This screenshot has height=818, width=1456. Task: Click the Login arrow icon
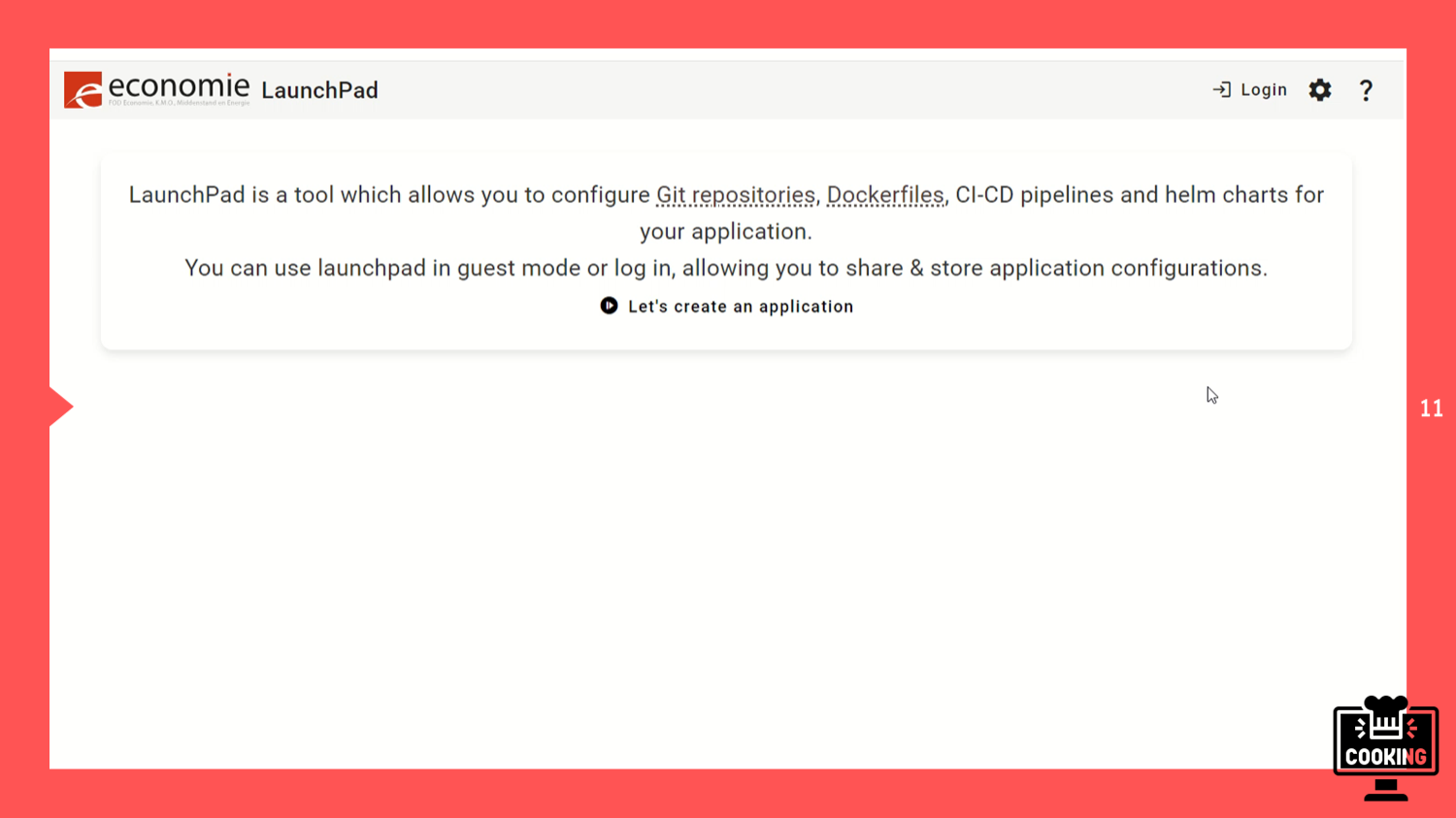point(1221,90)
